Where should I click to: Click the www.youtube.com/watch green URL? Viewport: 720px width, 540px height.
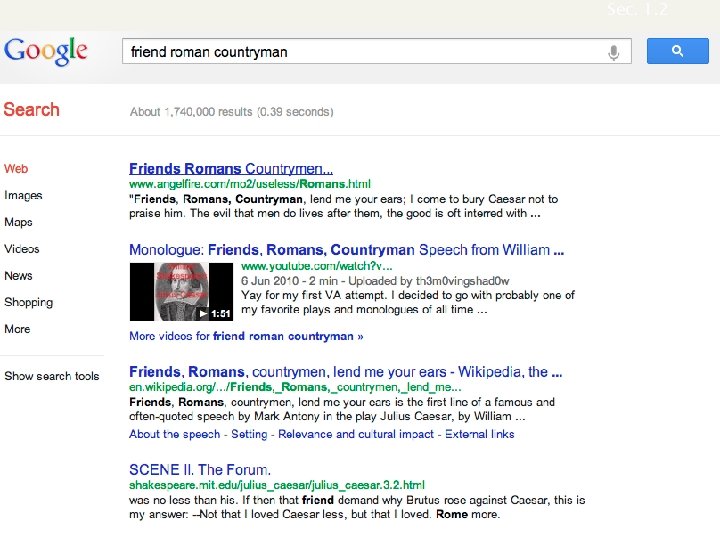pos(317,266)
